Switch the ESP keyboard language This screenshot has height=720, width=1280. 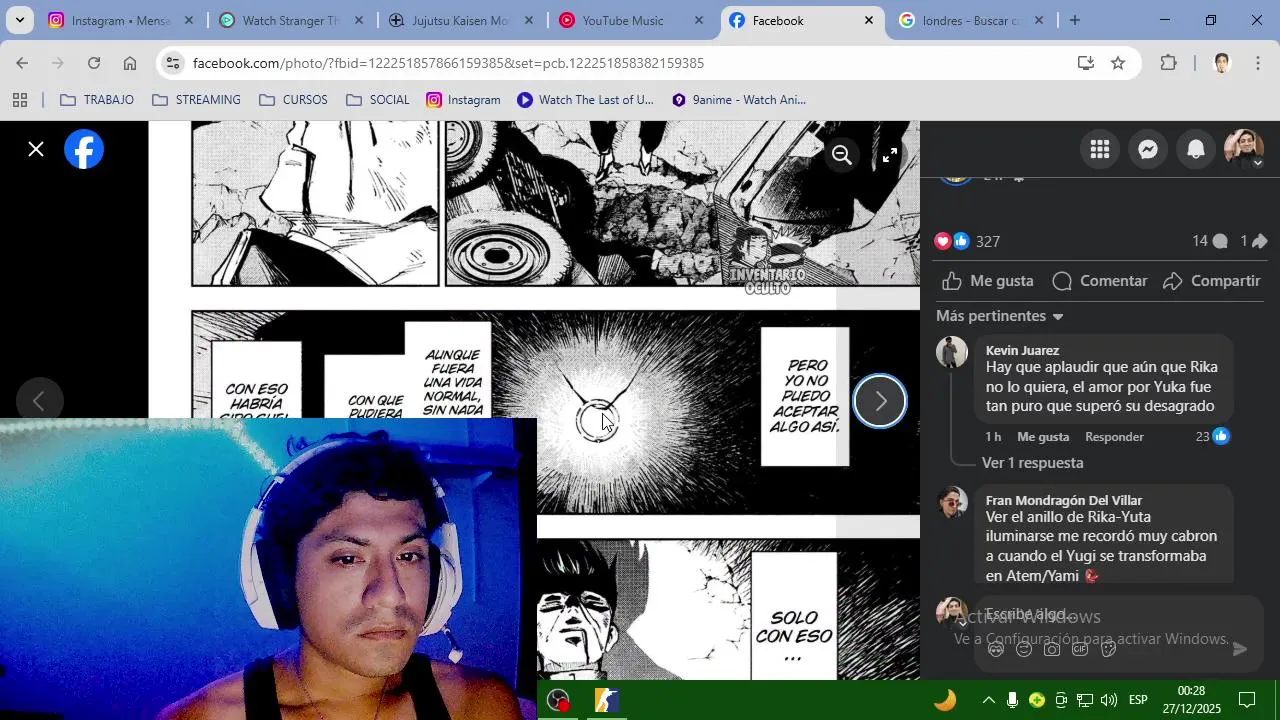coord(1139,700)
